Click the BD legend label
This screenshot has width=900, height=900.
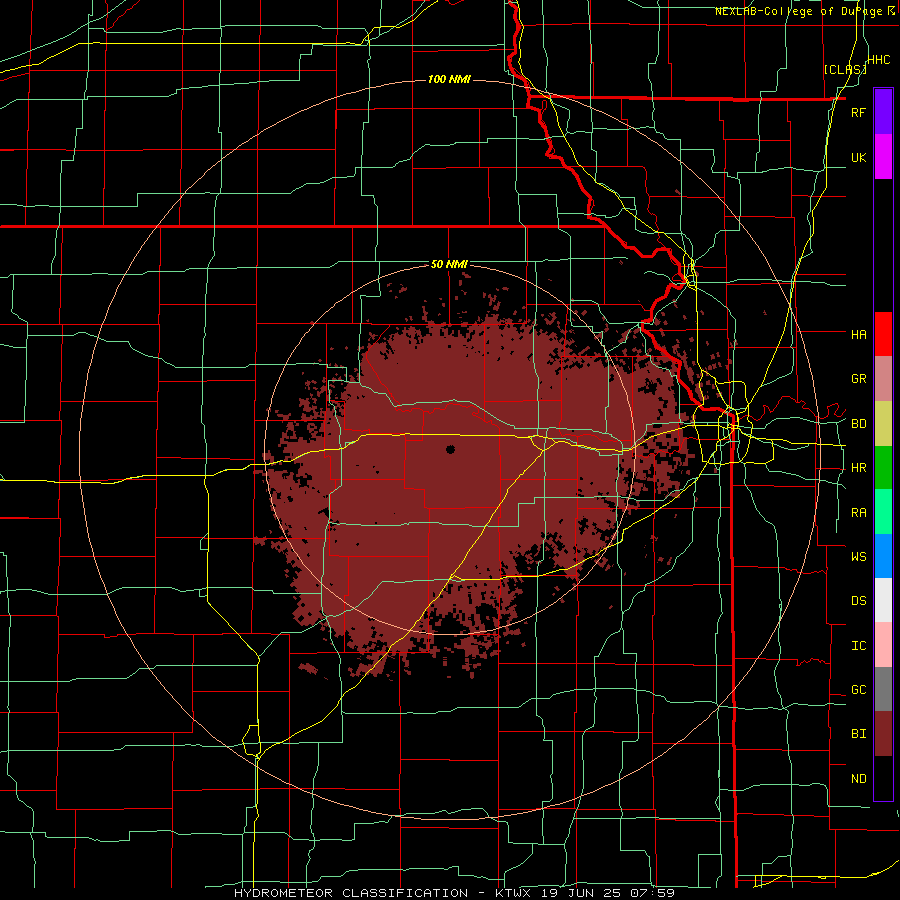tap(858, 424)
